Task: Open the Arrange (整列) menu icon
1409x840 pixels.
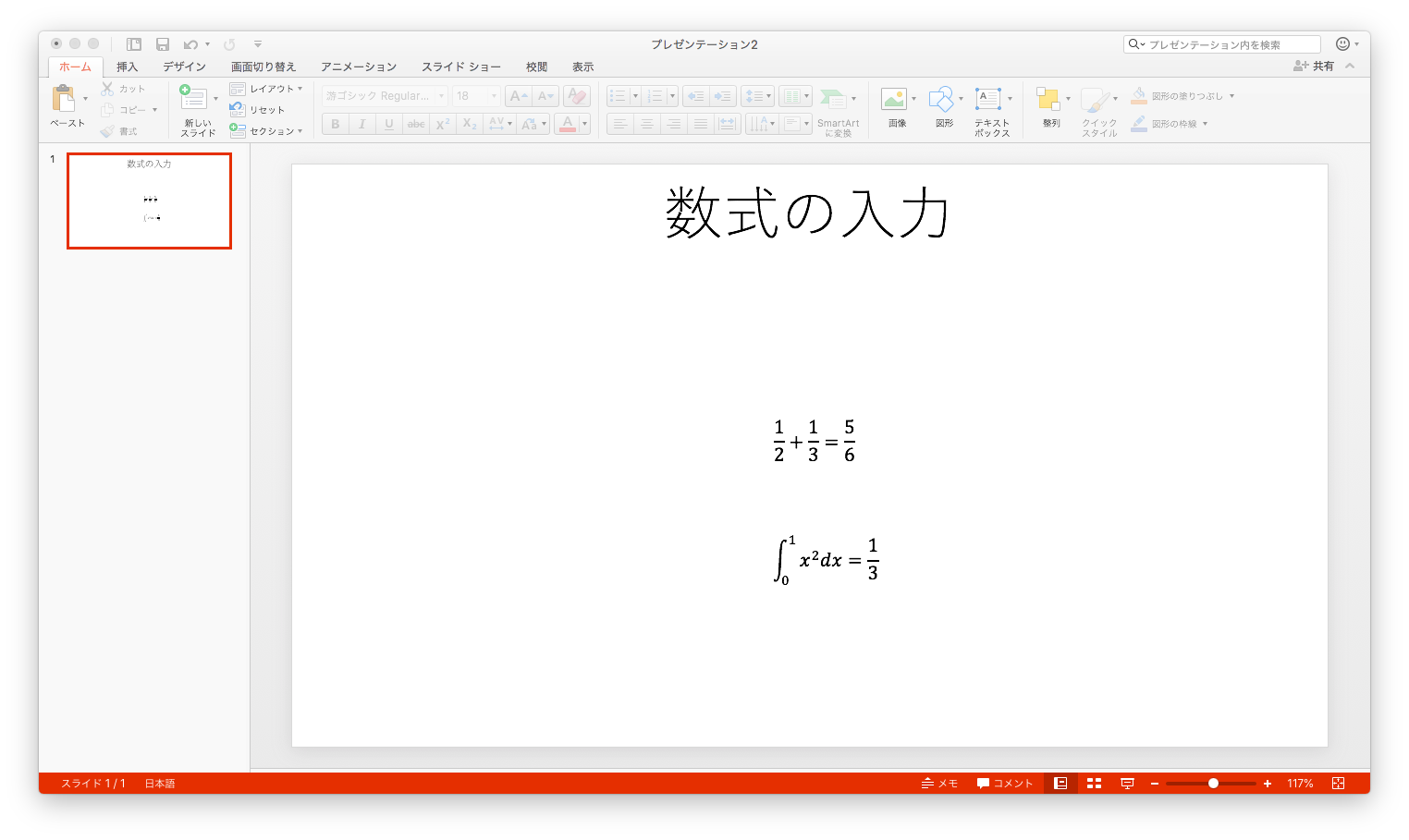Action: point(1048,99)
